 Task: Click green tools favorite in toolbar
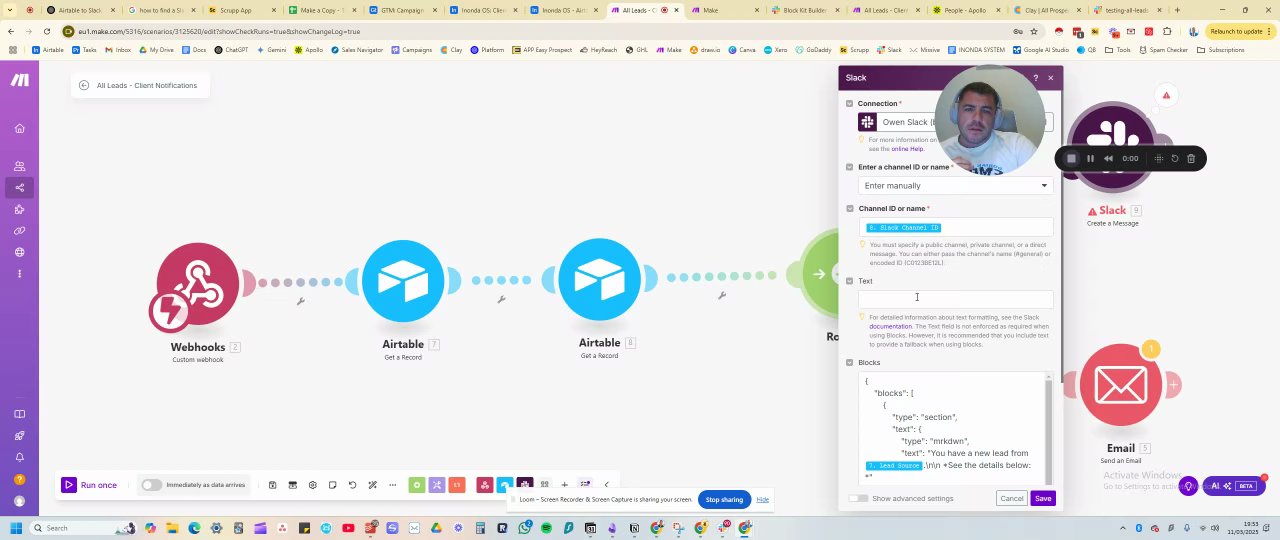pyautogui.click(x=417, y=485)
